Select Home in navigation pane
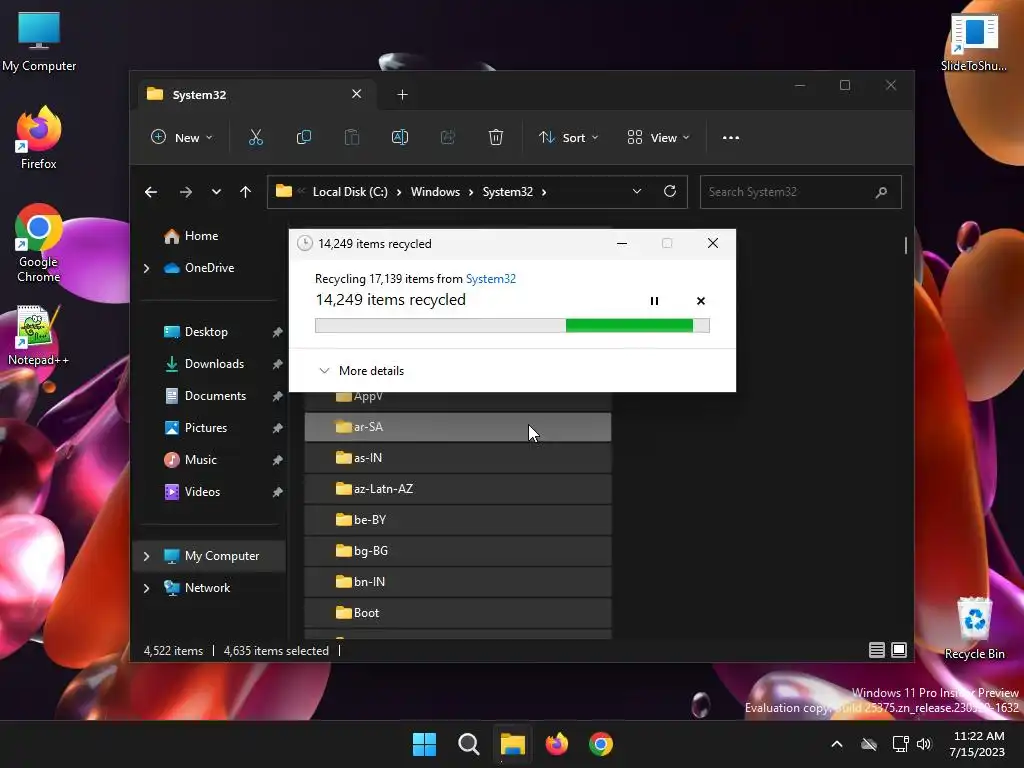Viewport: 1024px width, 768px height. (x=201, y=236)
